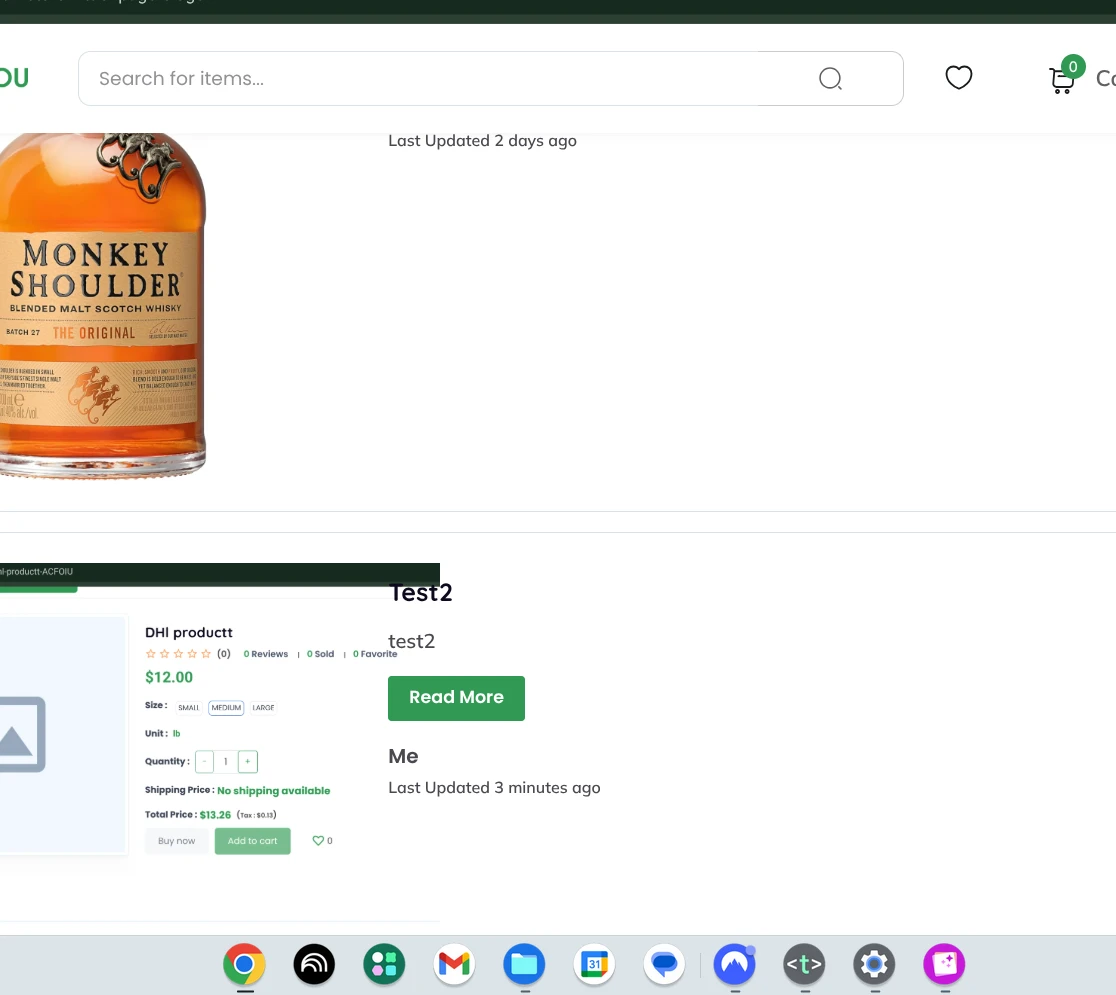Image resolution: width=1116 pixels, height=995 pixels.
Task: Add DHI productt to cart
Action: [252, 840]
